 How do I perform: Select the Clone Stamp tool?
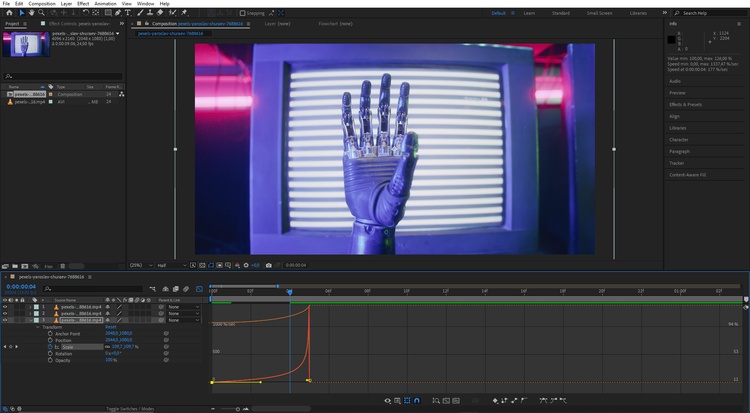click(150, 13)
